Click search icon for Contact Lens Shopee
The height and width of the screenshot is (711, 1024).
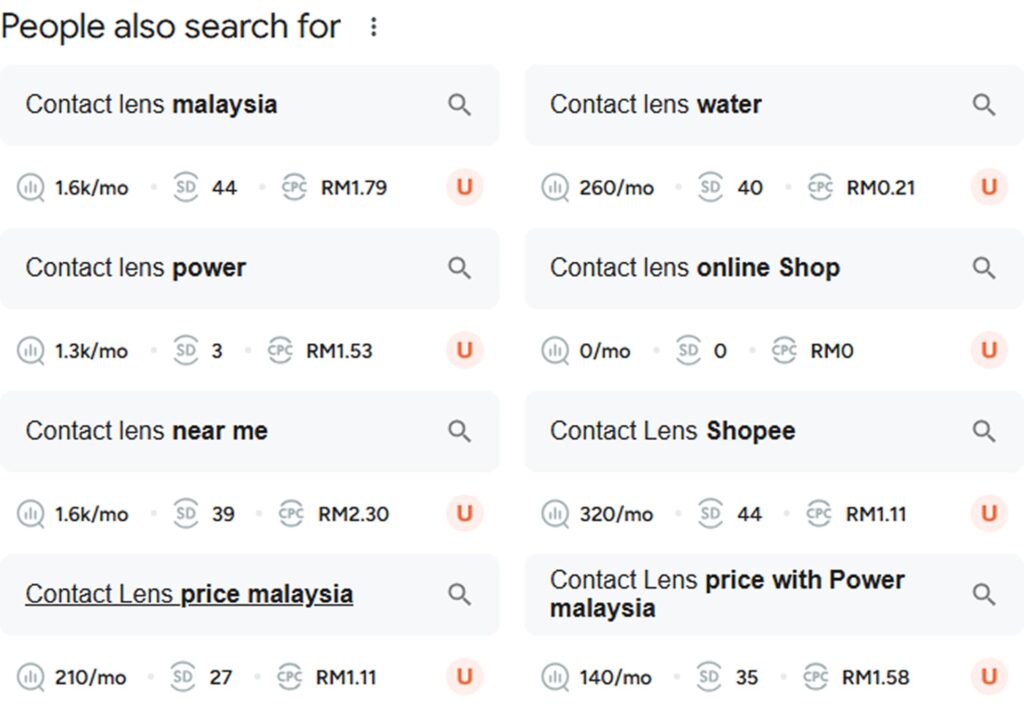(x=984, y=431)
